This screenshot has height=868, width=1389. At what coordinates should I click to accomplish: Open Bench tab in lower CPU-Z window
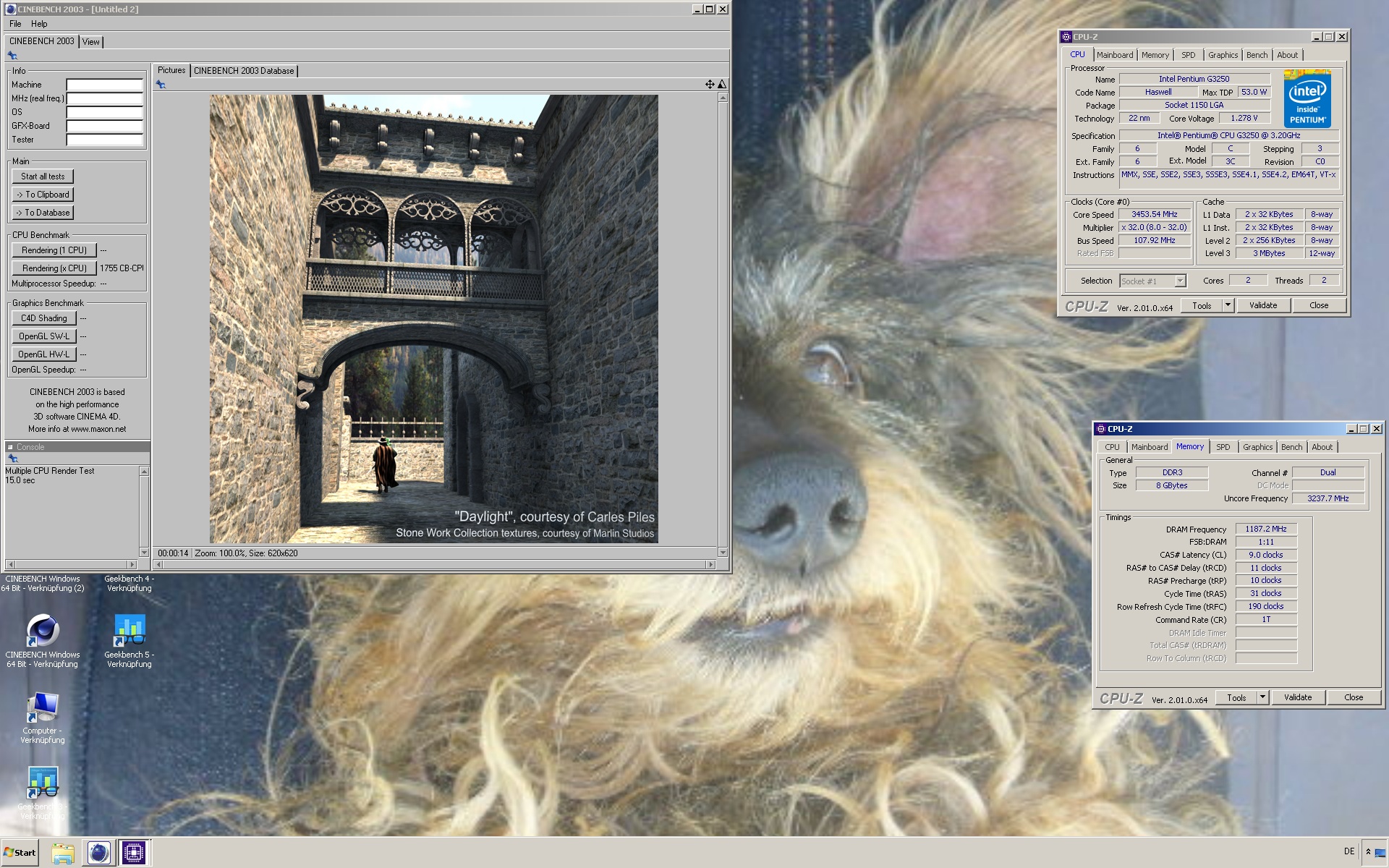(1291, 447)
